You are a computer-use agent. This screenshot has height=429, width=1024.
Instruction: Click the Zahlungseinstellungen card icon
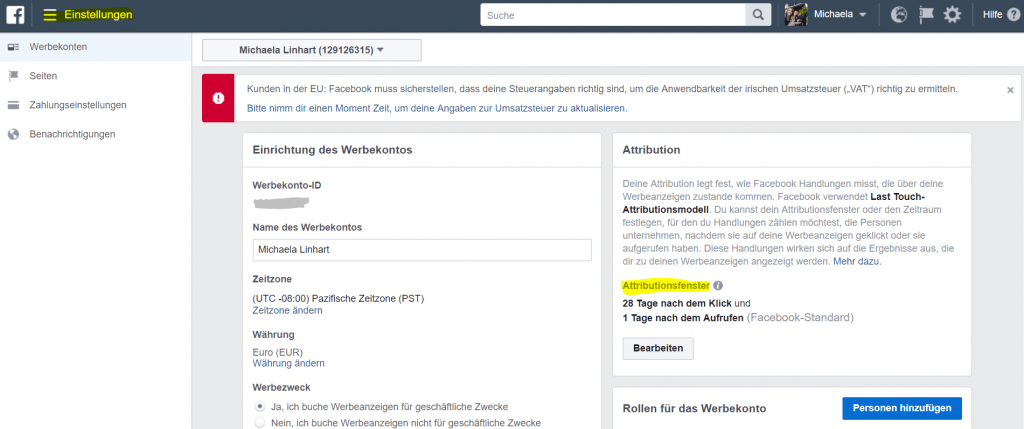coord(12,105)
